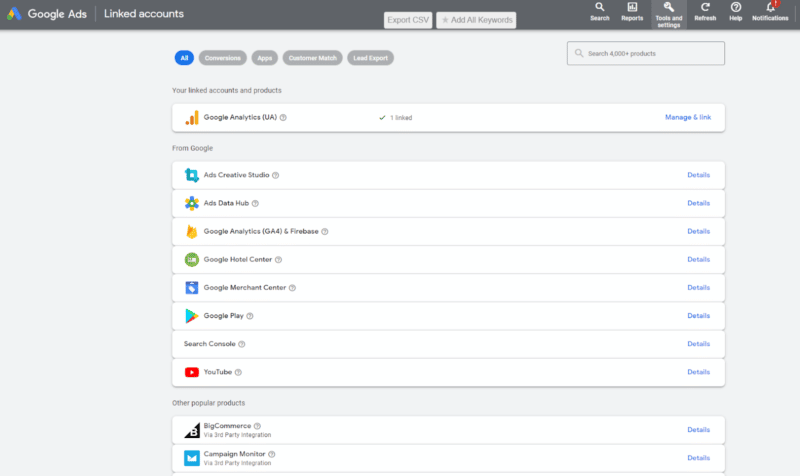
Task: Open Details for Google Merchant Center
Action: pos(698,287)
